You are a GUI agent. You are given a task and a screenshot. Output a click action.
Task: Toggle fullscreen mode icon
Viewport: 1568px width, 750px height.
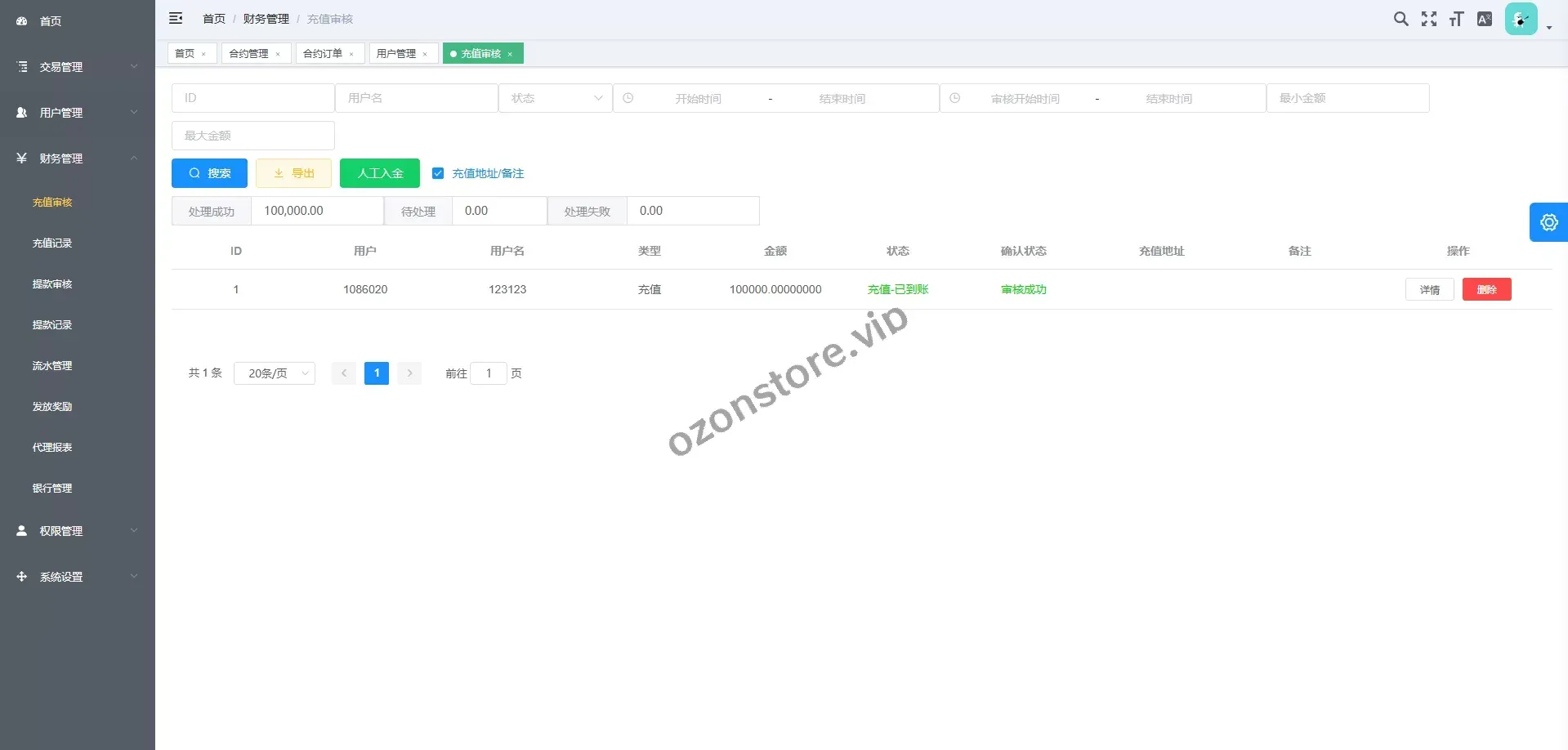[x=1428, y=19]
